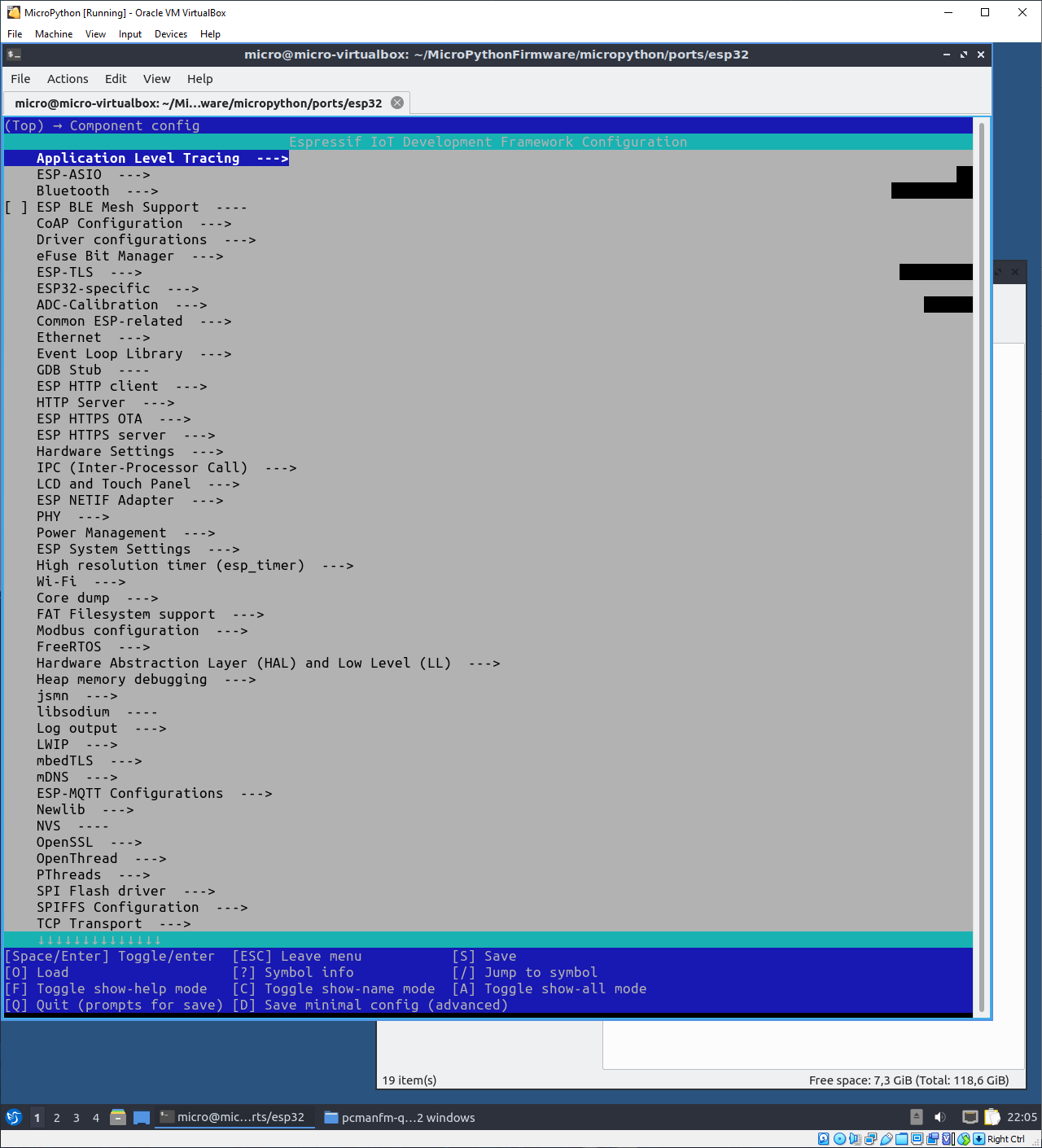Click VirtualBox recording indicator icon
1042x1148 pixels.
pos(932,1139)
